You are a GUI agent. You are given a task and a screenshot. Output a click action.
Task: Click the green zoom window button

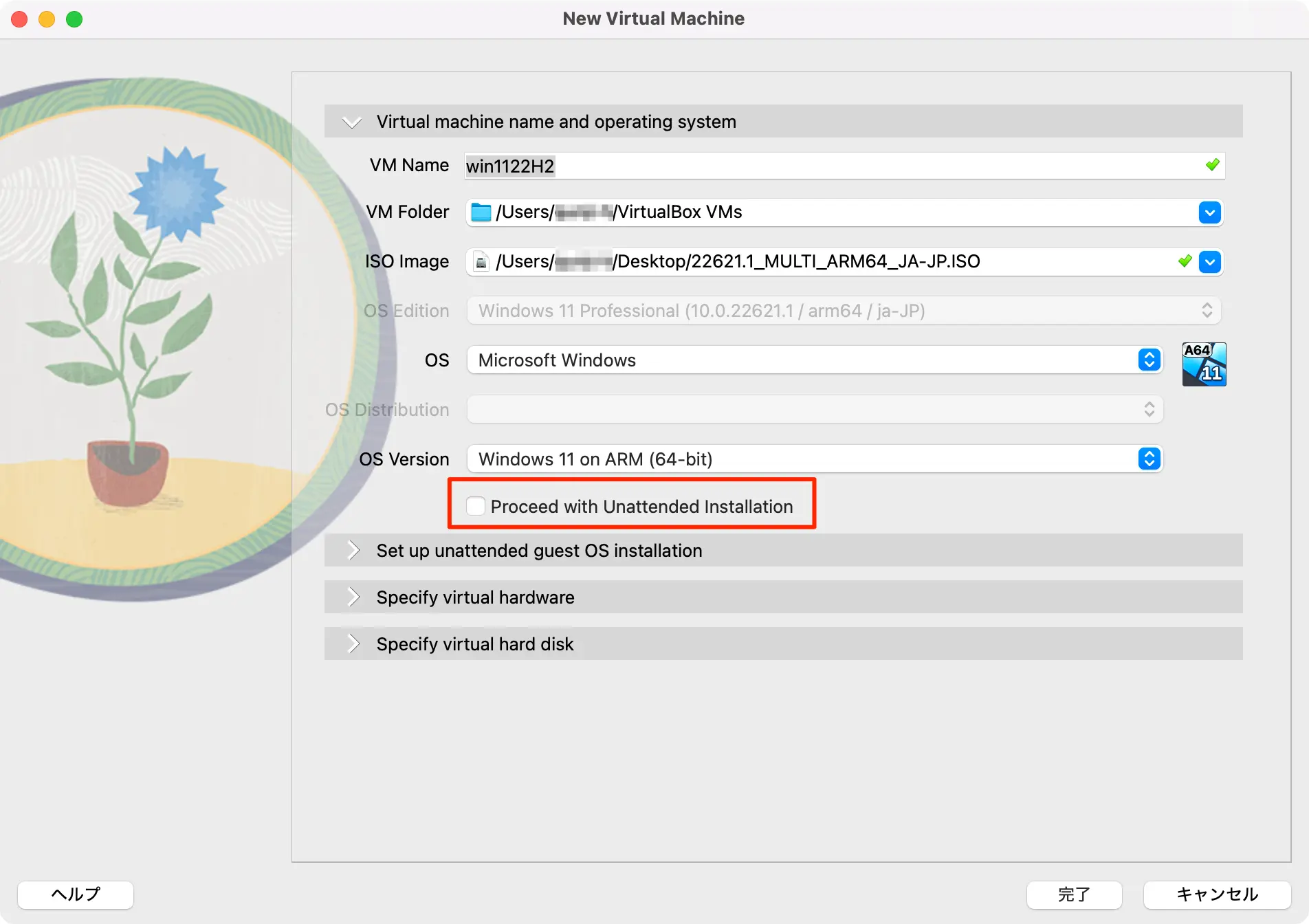[x=74, y=19]
